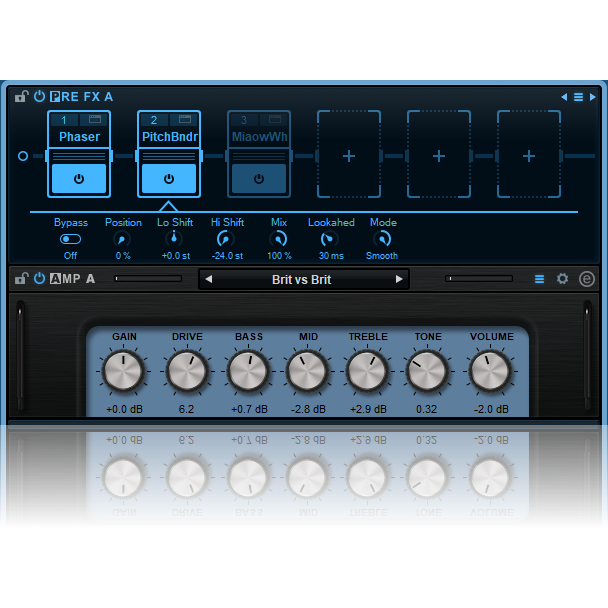The height and width of the screenshot is (608, 608).
Task: Click the VOLUME knob
Action: pos(490,371)
